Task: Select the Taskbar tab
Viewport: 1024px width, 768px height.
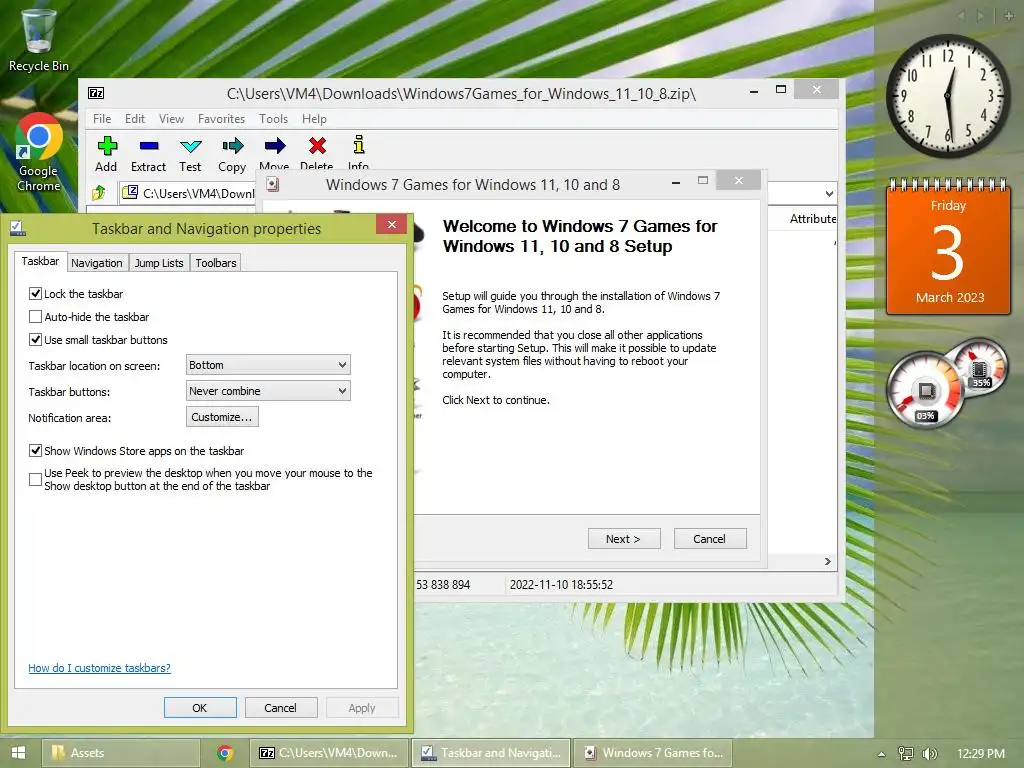Action: [x=40, y=261]
